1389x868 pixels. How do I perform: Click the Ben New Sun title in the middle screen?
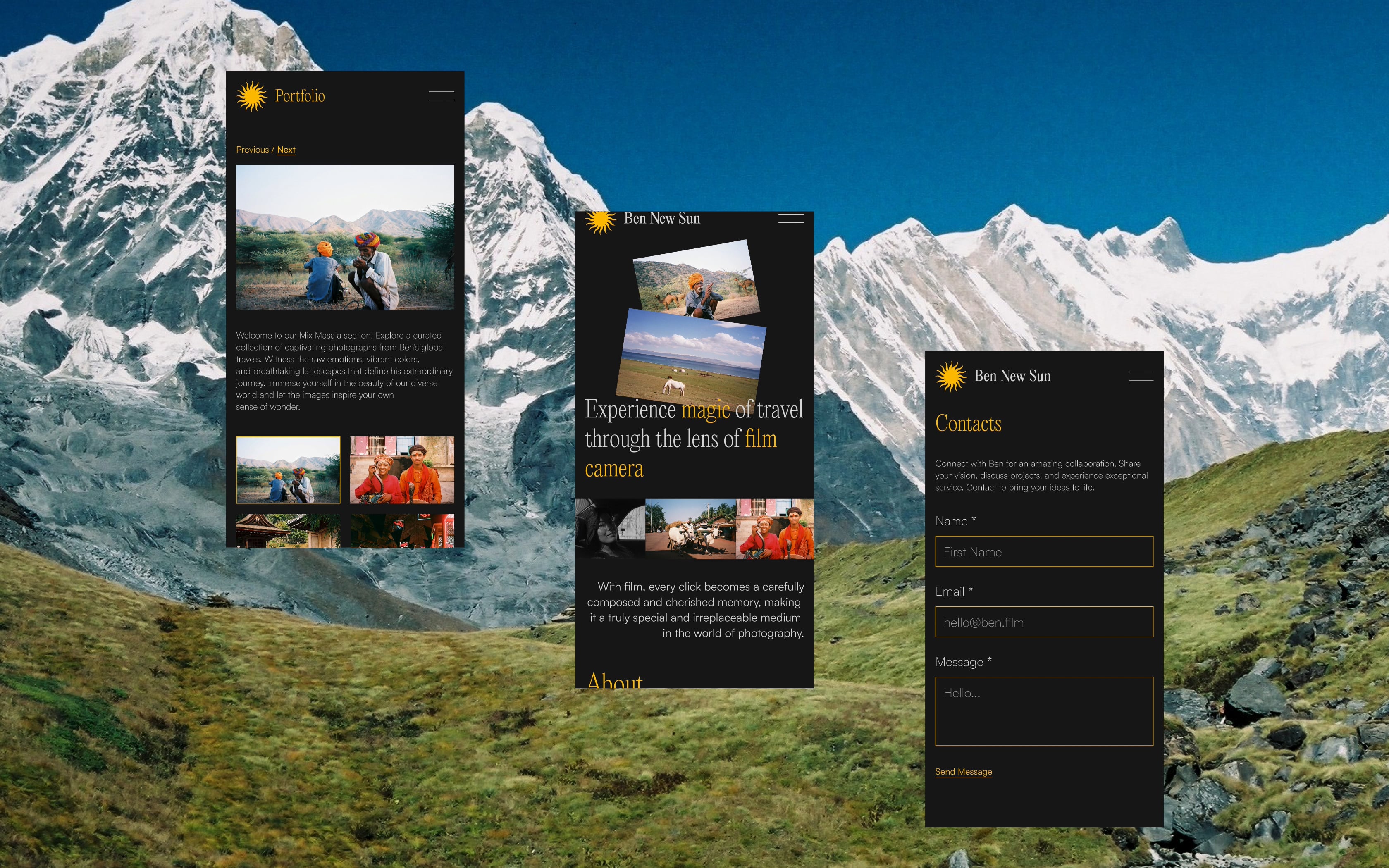[662, 218]
